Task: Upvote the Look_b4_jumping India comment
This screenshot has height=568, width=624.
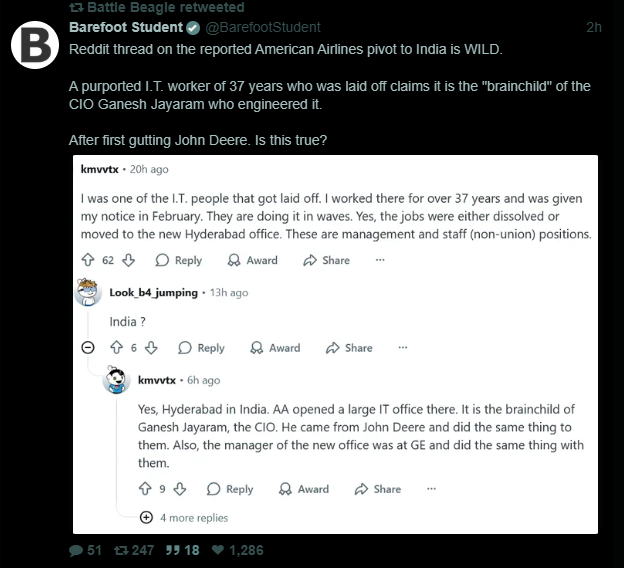Action: click(x=116, y=348)
